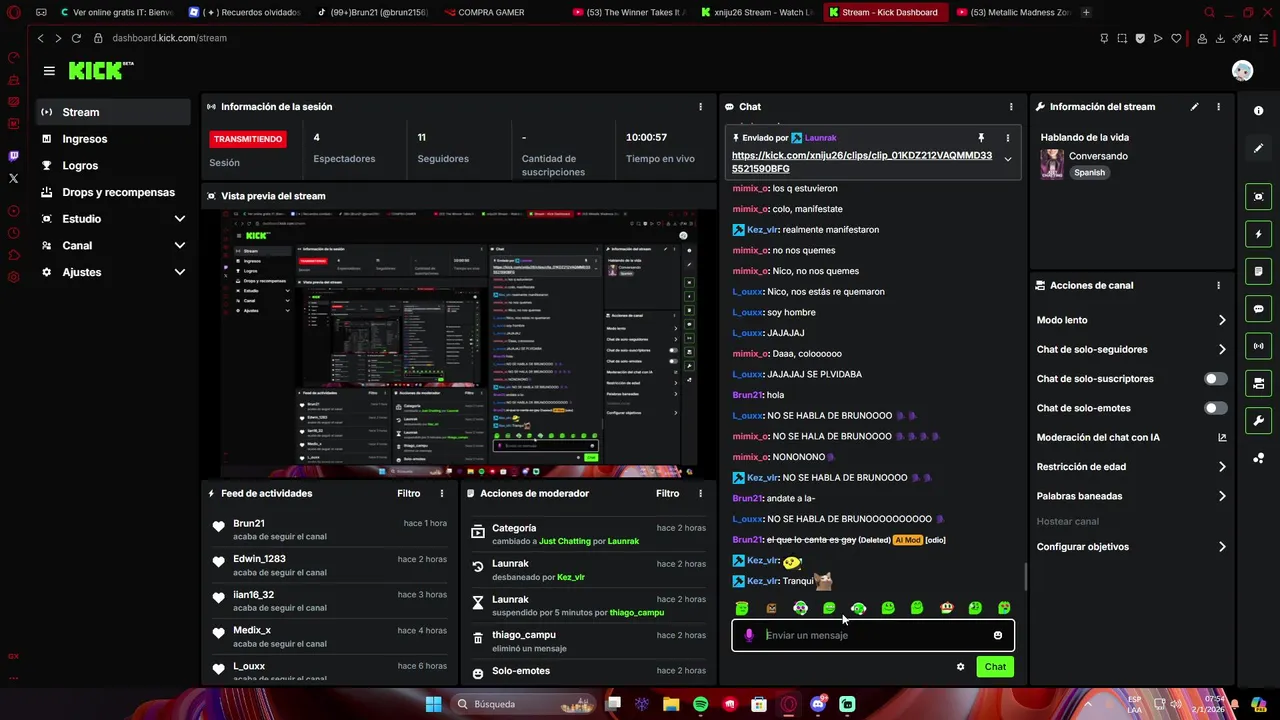Toggle the chat bubble widget icon in rail
The image size is (1280, 720).
coord(1258,309)
